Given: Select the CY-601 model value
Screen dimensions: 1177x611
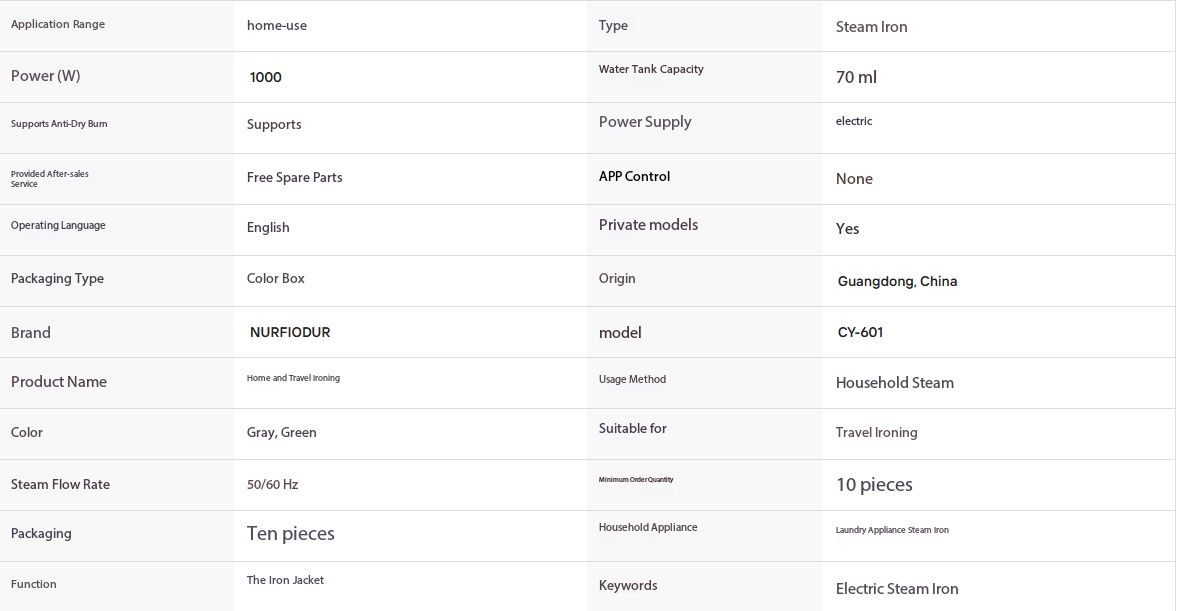Looking at the screenshot, I should 860,332.
